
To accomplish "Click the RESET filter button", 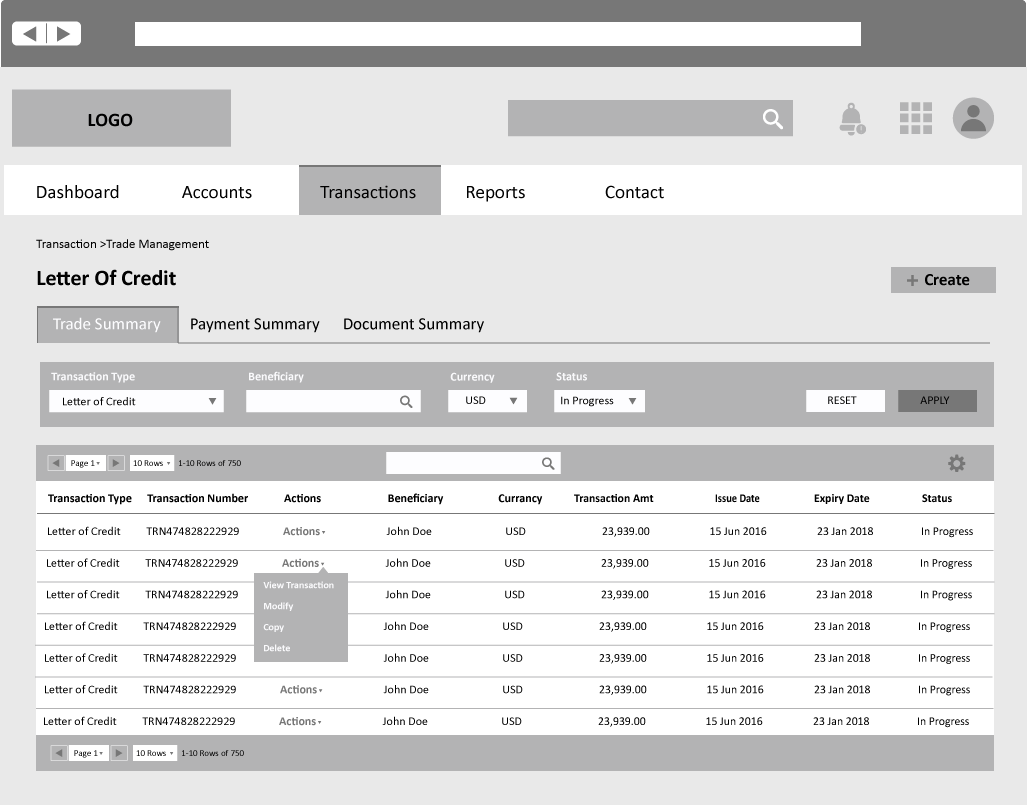I will tap(845, 401).
